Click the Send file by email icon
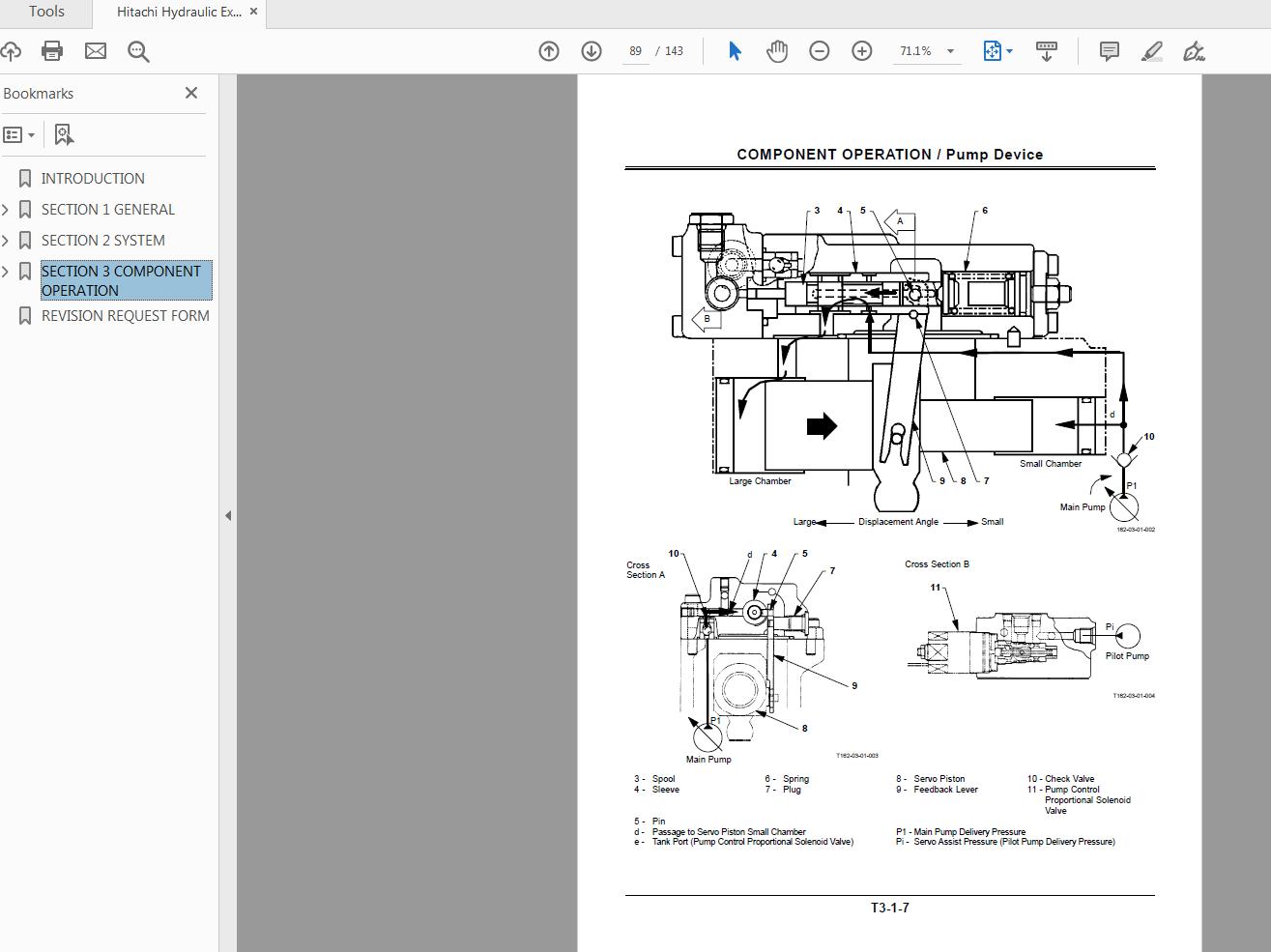This screenshot has height=952, width=1271. tap(96, 51)
